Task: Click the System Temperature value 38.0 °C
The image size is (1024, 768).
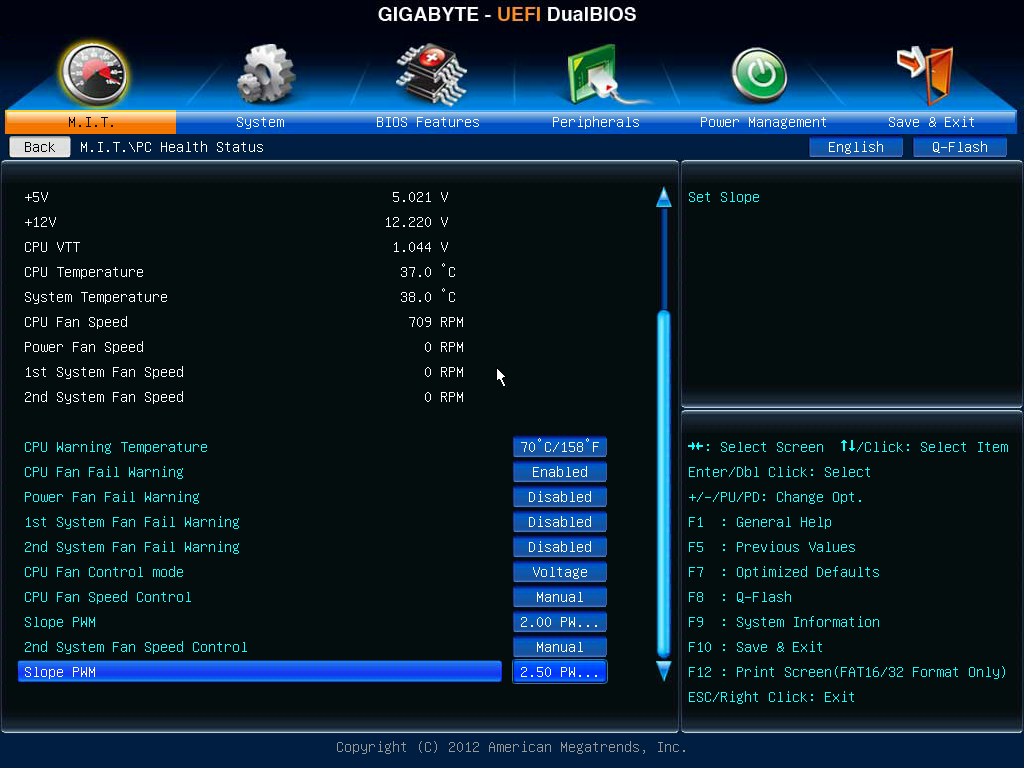Action: pyautogui.click(x=428, y=297)
